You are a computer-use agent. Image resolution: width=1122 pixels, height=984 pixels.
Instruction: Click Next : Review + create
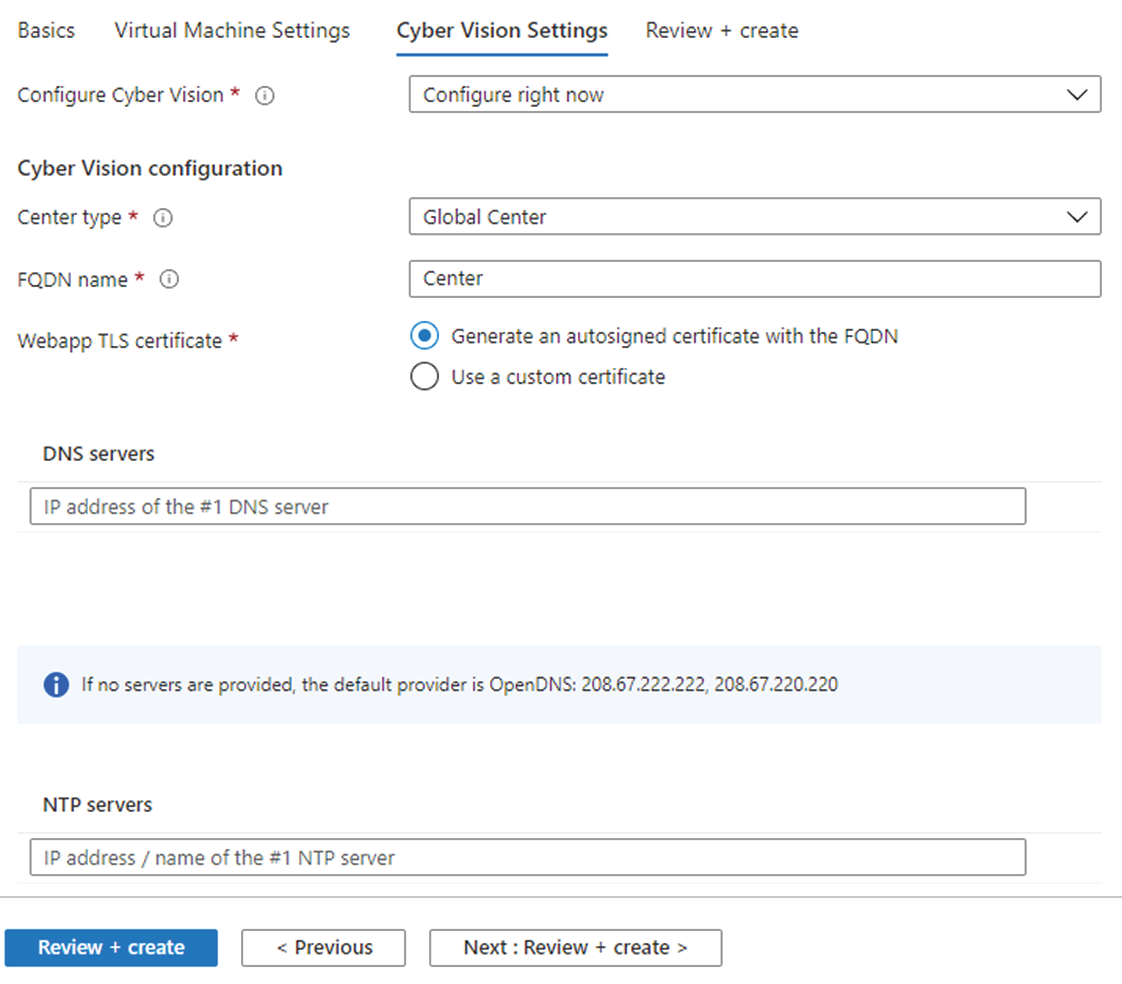pyautogui.click(x=575, y=947)
